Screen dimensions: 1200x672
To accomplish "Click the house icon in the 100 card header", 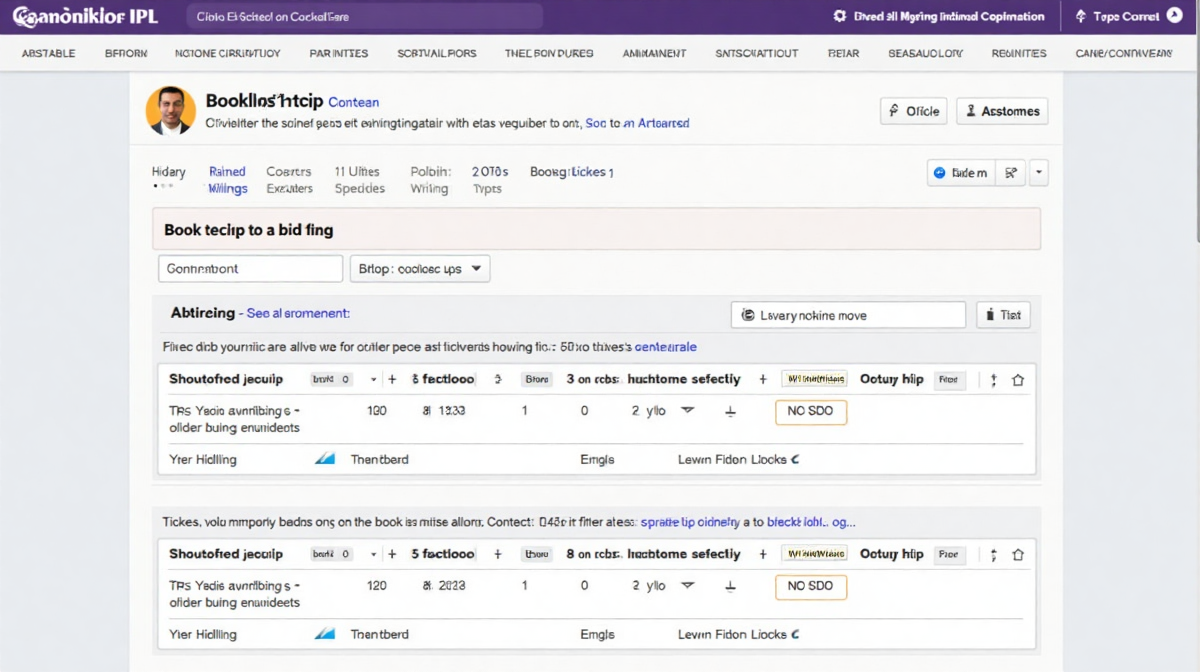I will [1018, 380].
